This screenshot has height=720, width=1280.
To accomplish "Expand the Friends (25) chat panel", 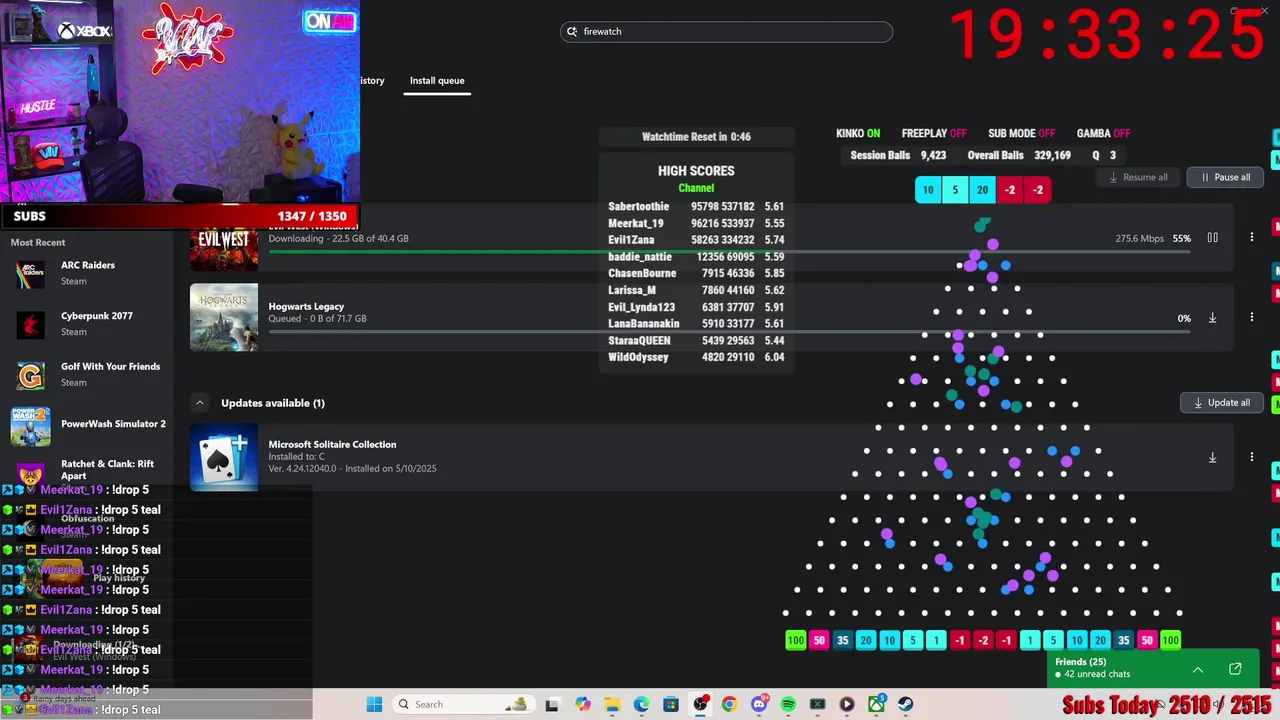I will [x=1197, y=669].
